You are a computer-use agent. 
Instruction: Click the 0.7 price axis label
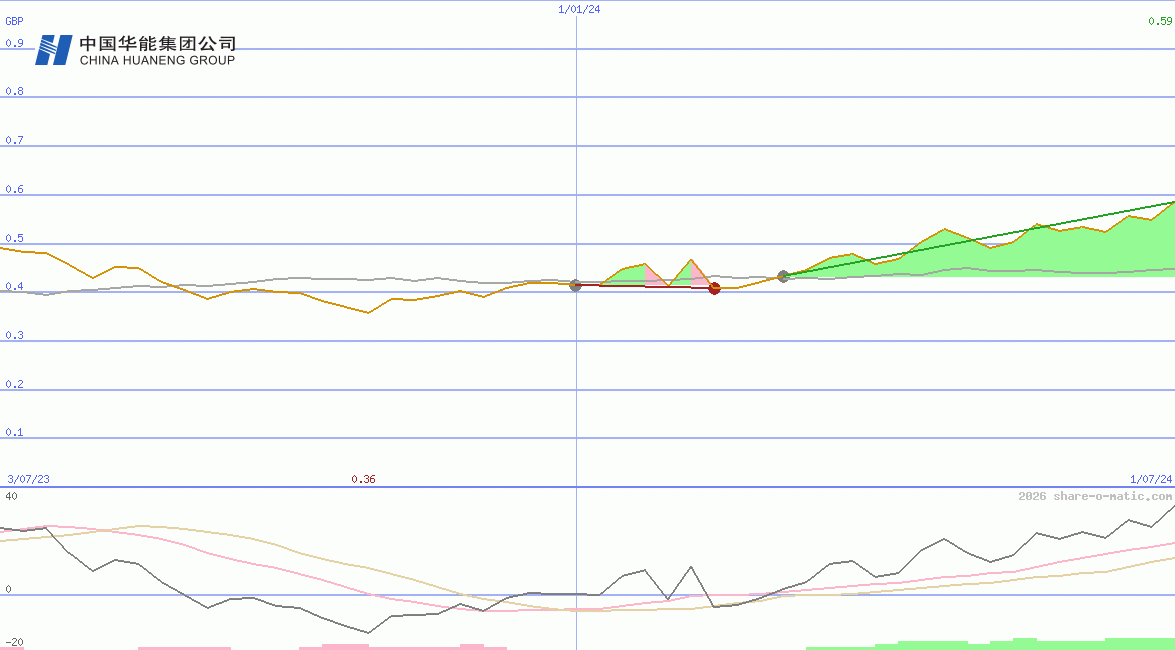(14, 140)
